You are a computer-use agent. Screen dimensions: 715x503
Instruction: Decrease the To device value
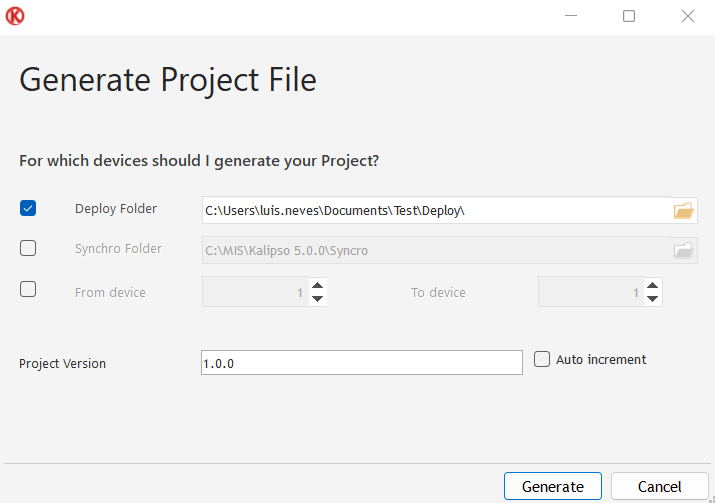652,298
